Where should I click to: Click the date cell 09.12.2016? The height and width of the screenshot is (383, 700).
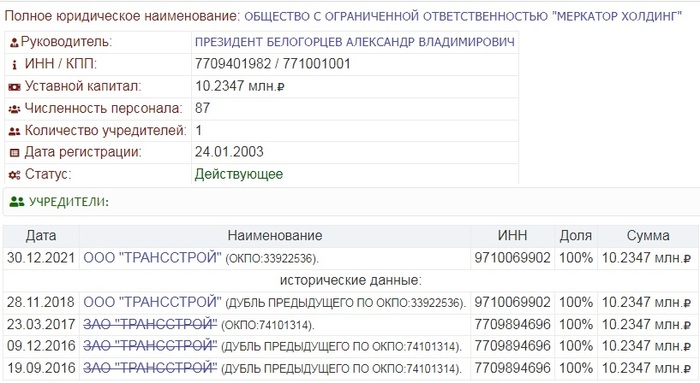pyautogui.click(x=41, y=346)
